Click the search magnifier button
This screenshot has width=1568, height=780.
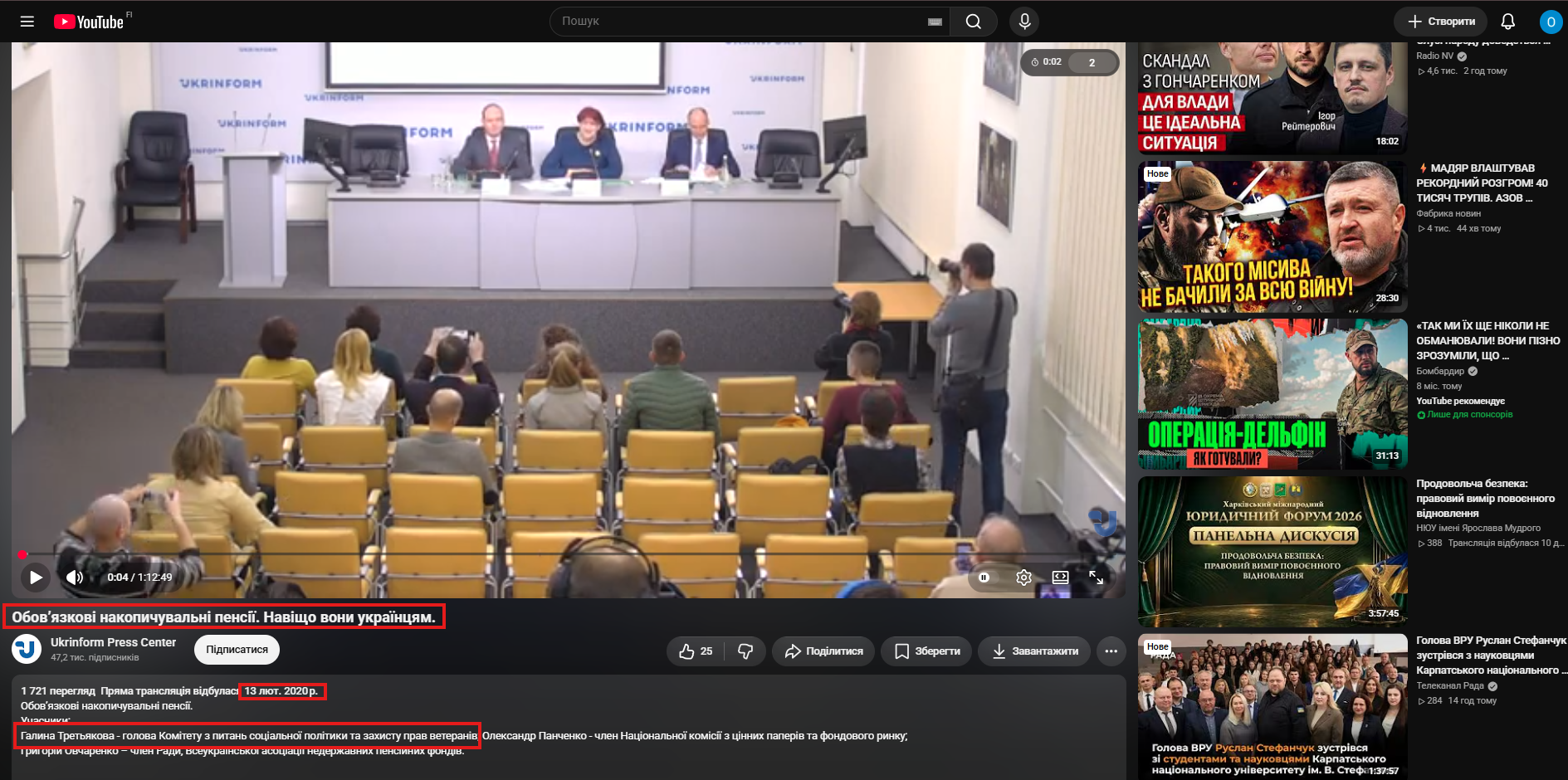point(974,22)
